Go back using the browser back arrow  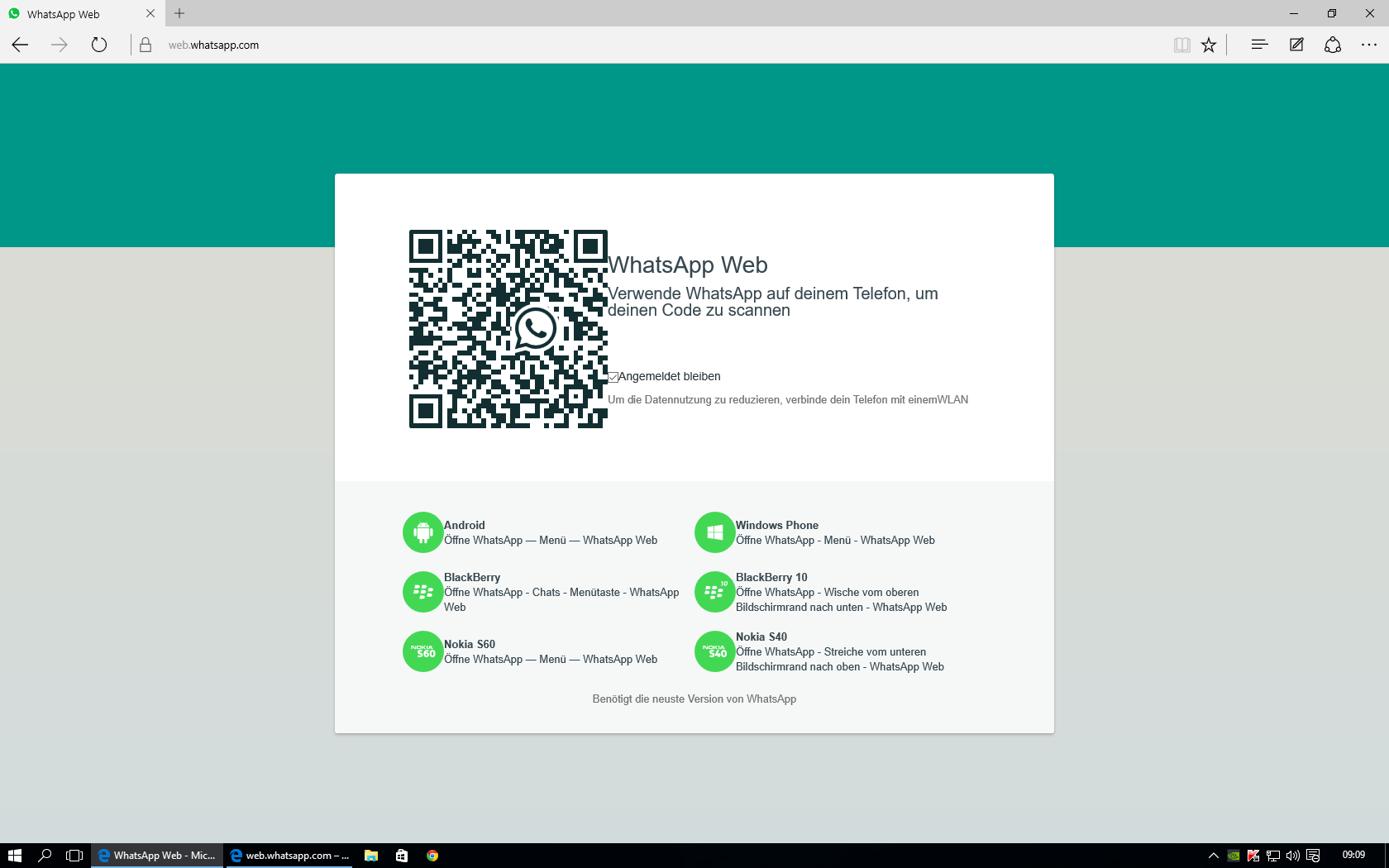pyautogui.click(x=20, y=45)
